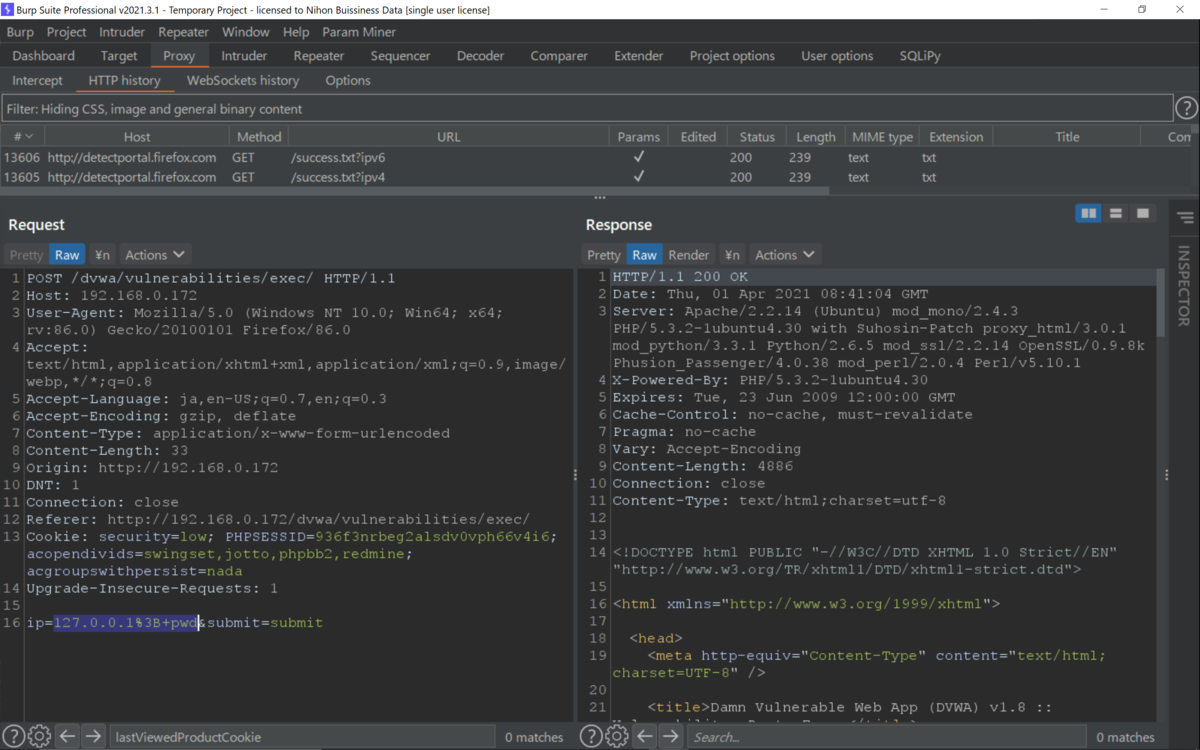1200x750 pixels.
Task: Open the Project menu
Action: pyautogui.click(x=67, y=32)
